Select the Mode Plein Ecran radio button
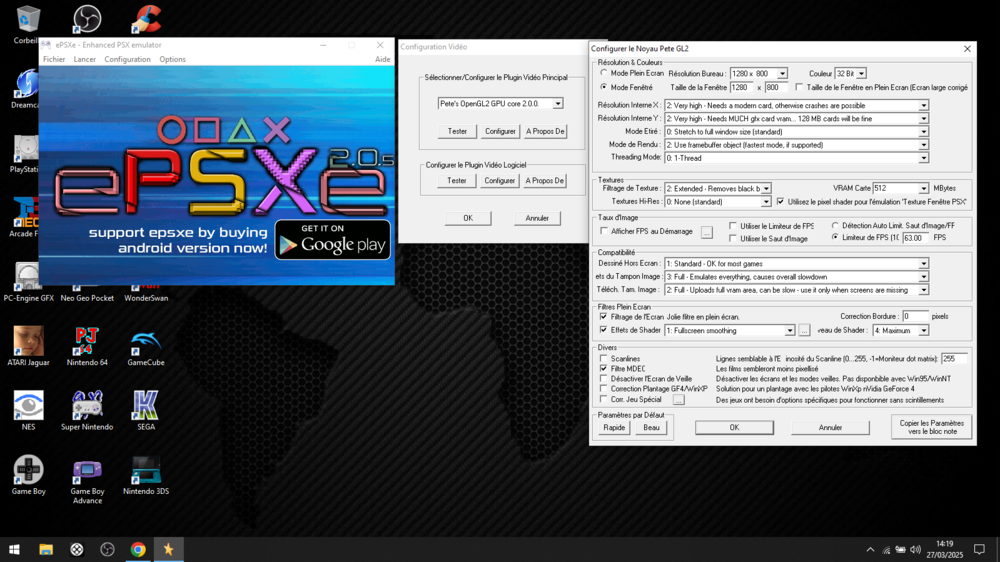 click(x=604, y=73)
